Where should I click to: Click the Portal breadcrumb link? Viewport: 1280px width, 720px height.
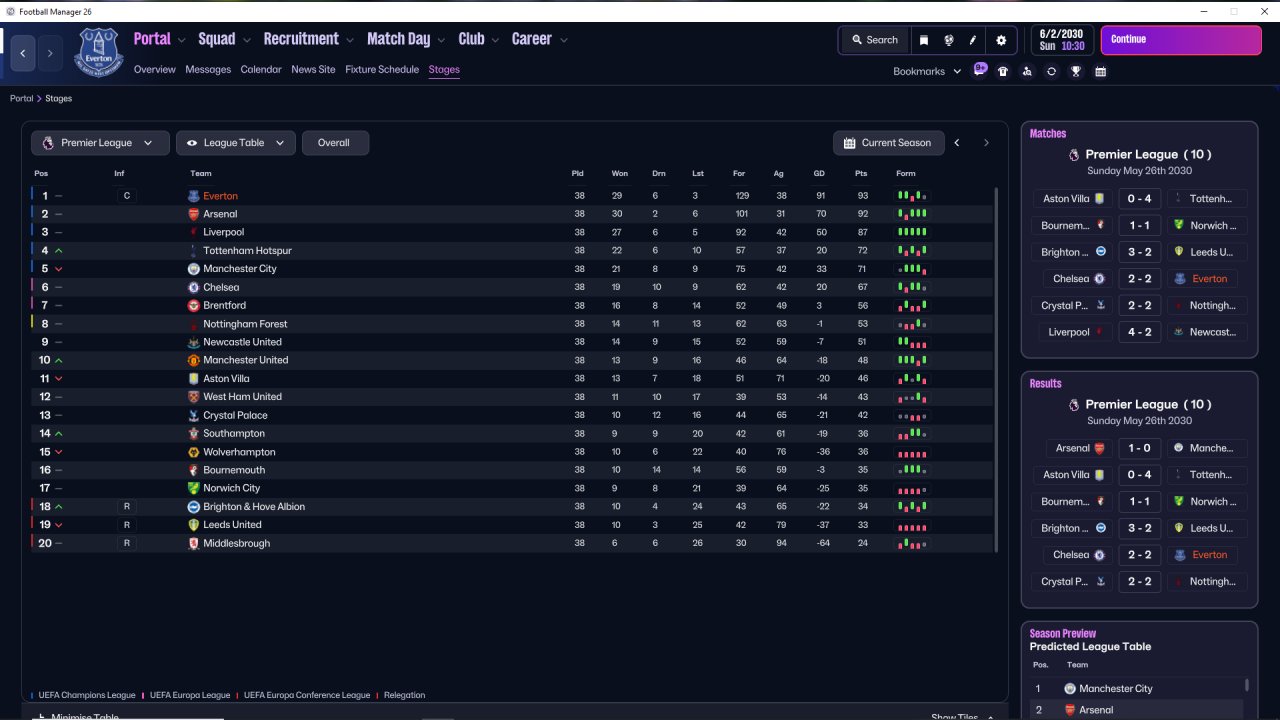pos(22,99)
